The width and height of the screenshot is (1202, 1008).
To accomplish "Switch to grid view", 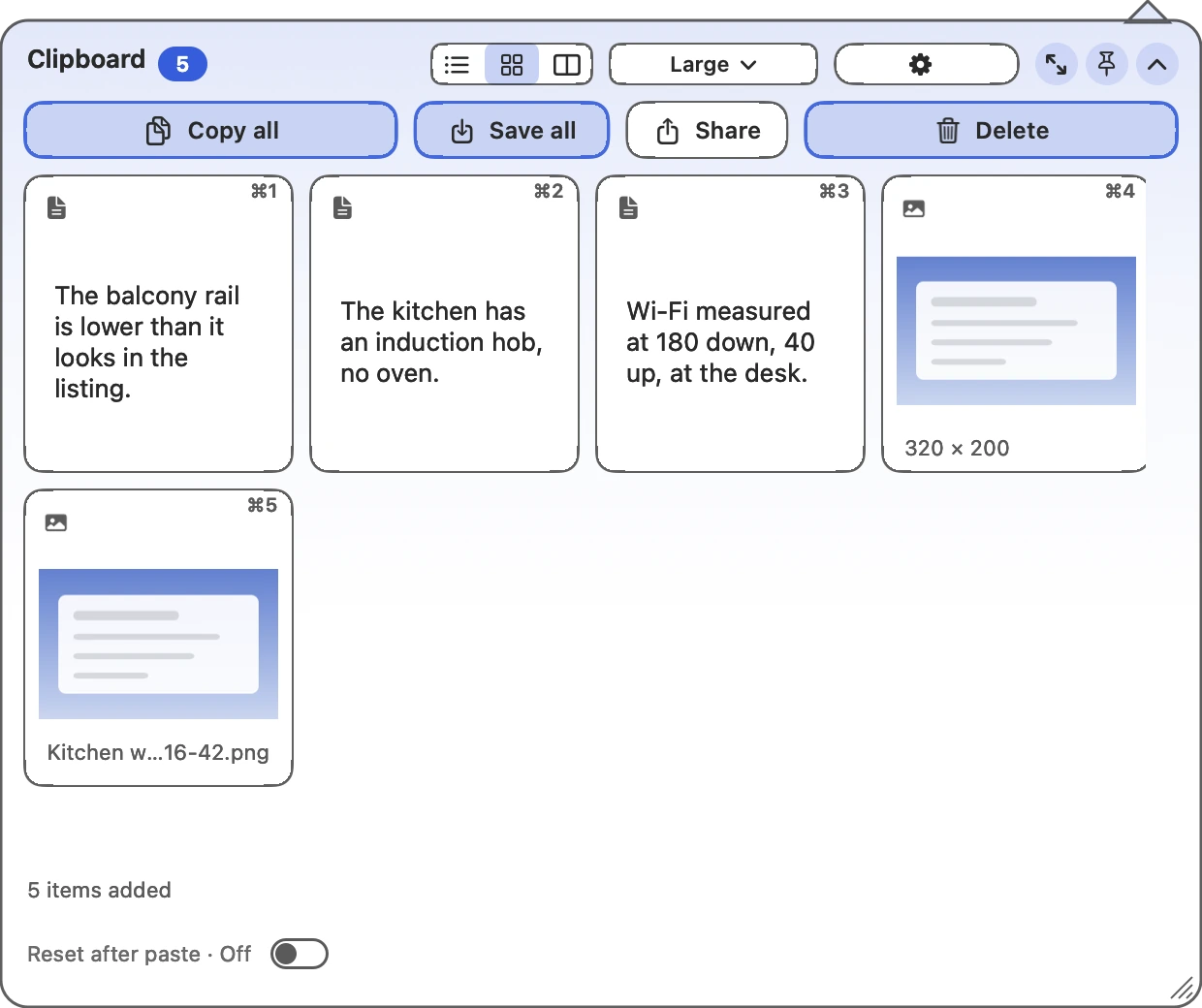I will 512,65.
